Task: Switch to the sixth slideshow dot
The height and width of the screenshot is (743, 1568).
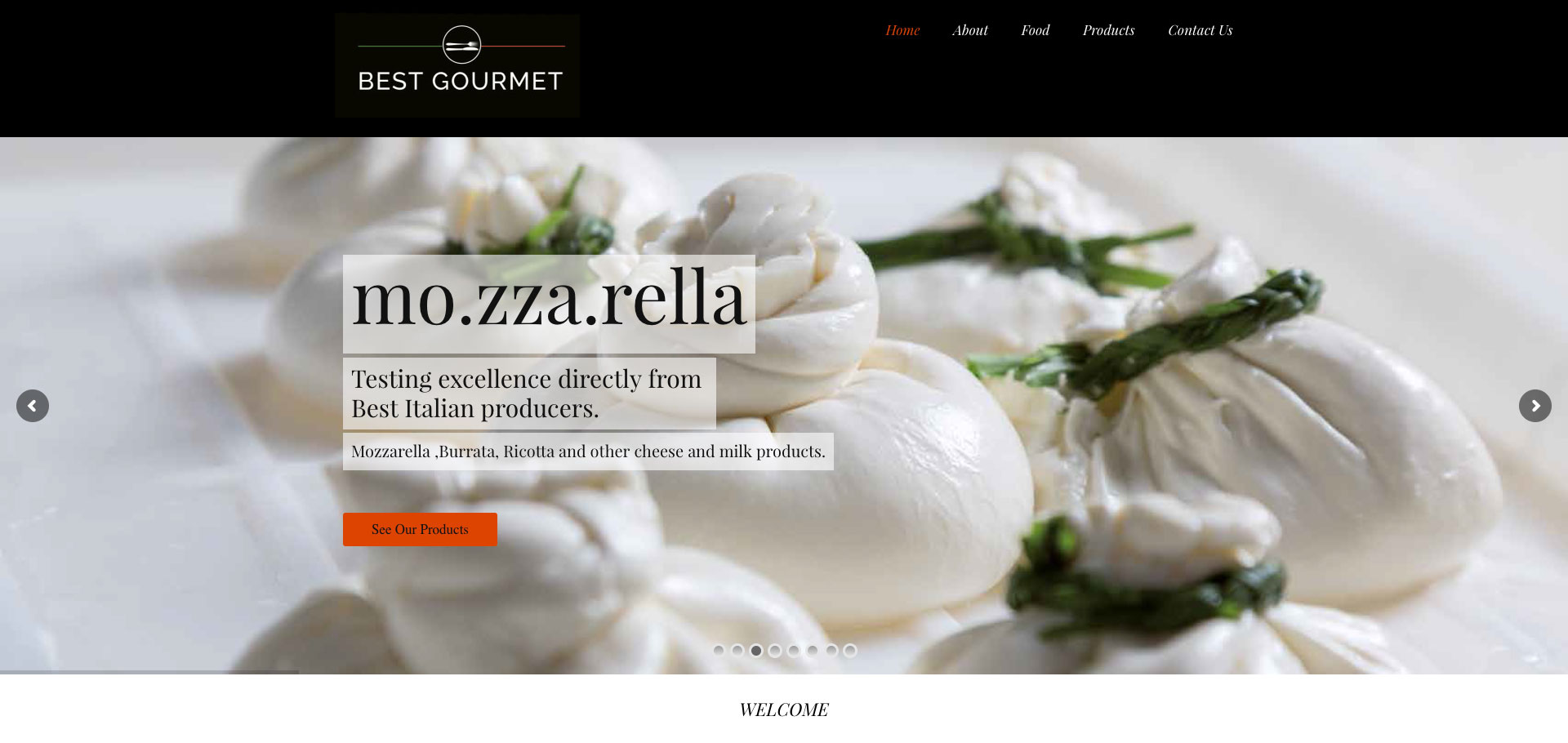Action: click(x=813, y=651)
